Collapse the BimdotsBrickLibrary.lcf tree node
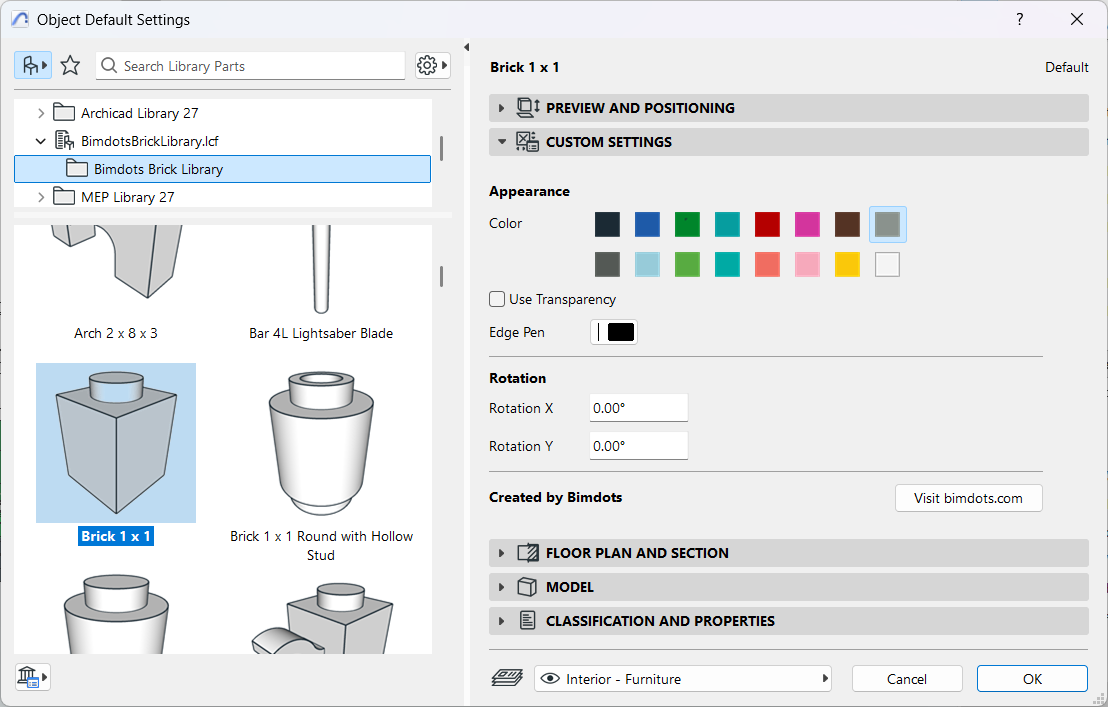The height and width of the screenshot is (707, 1108). [x=41, y=141]
